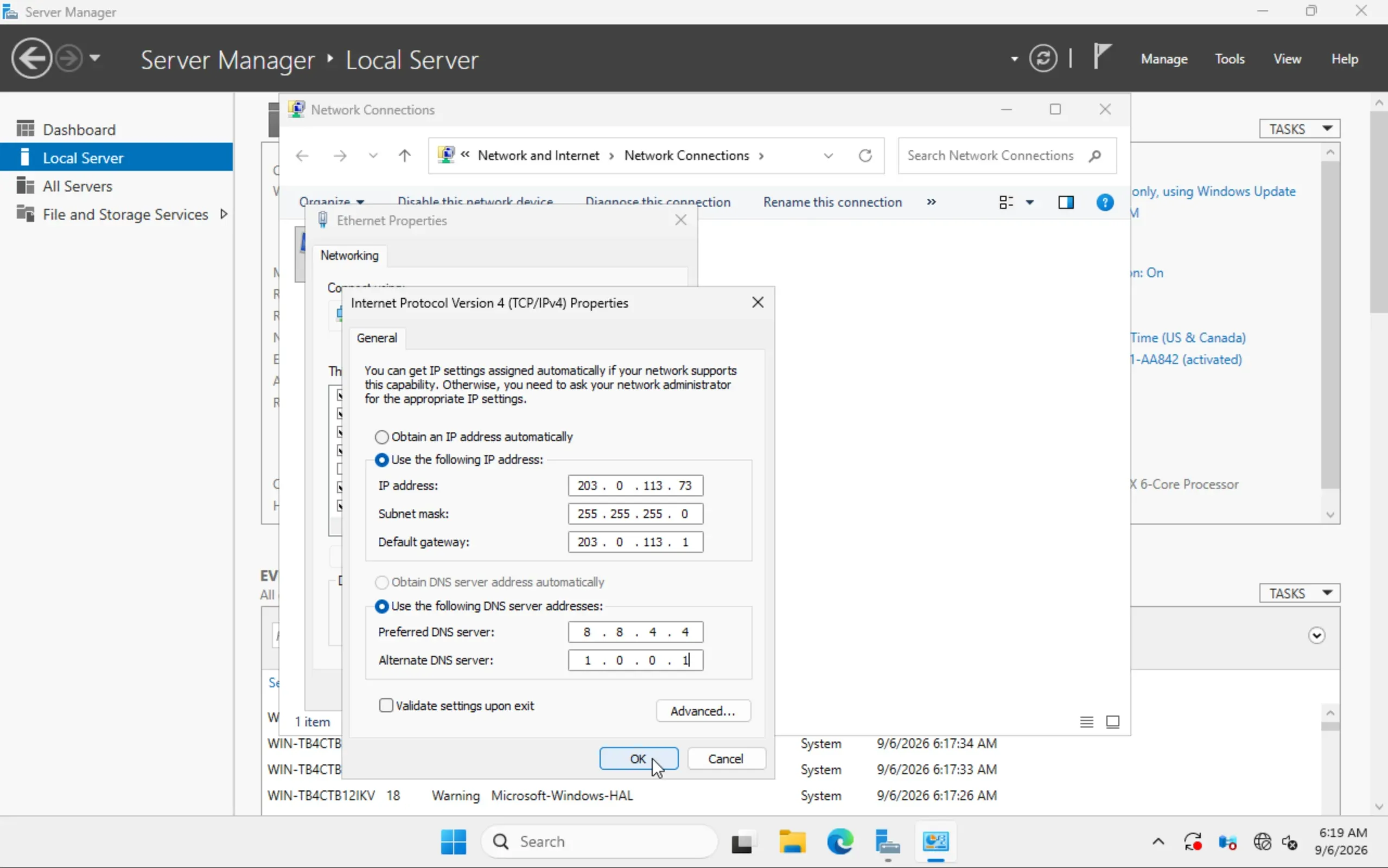This screenshot has height=868, width=1388.
Task: Select the Networking tab in Ethernet Properties
Action: click(x=349, y=256)
